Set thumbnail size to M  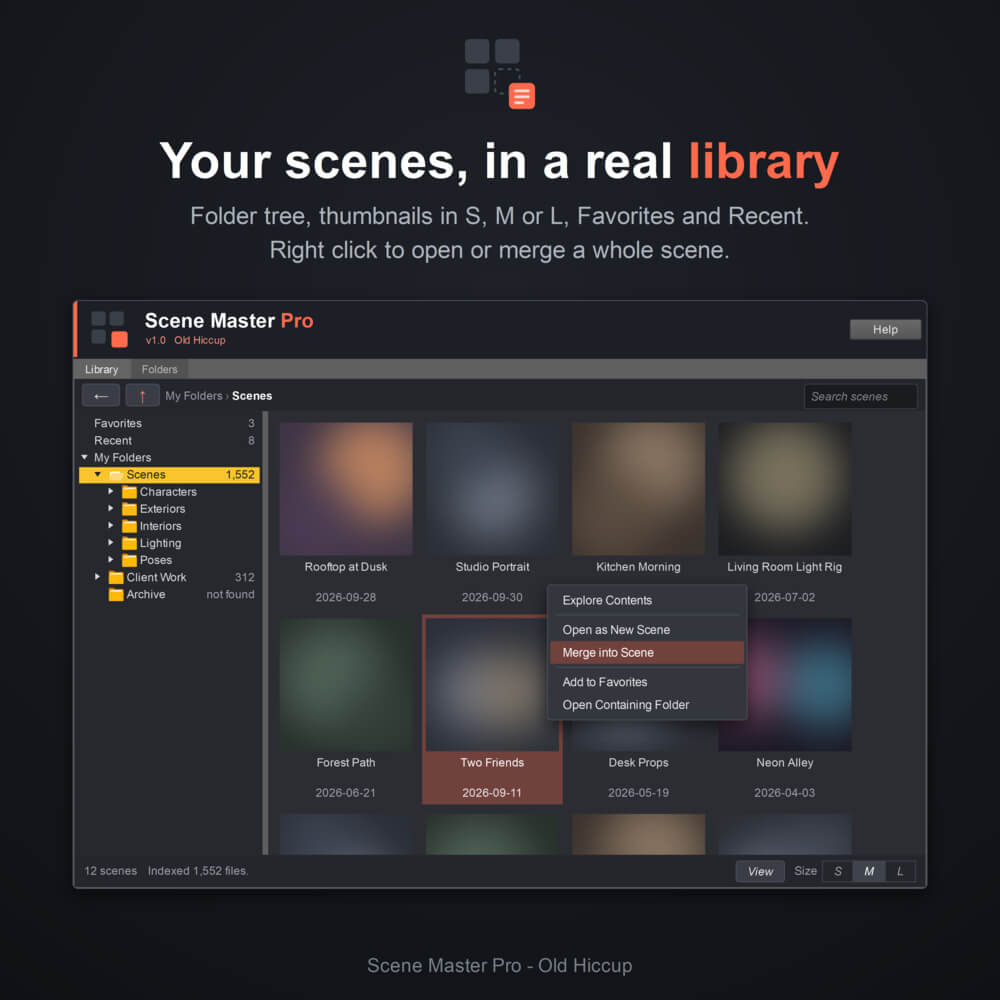[x=869, y=871]
